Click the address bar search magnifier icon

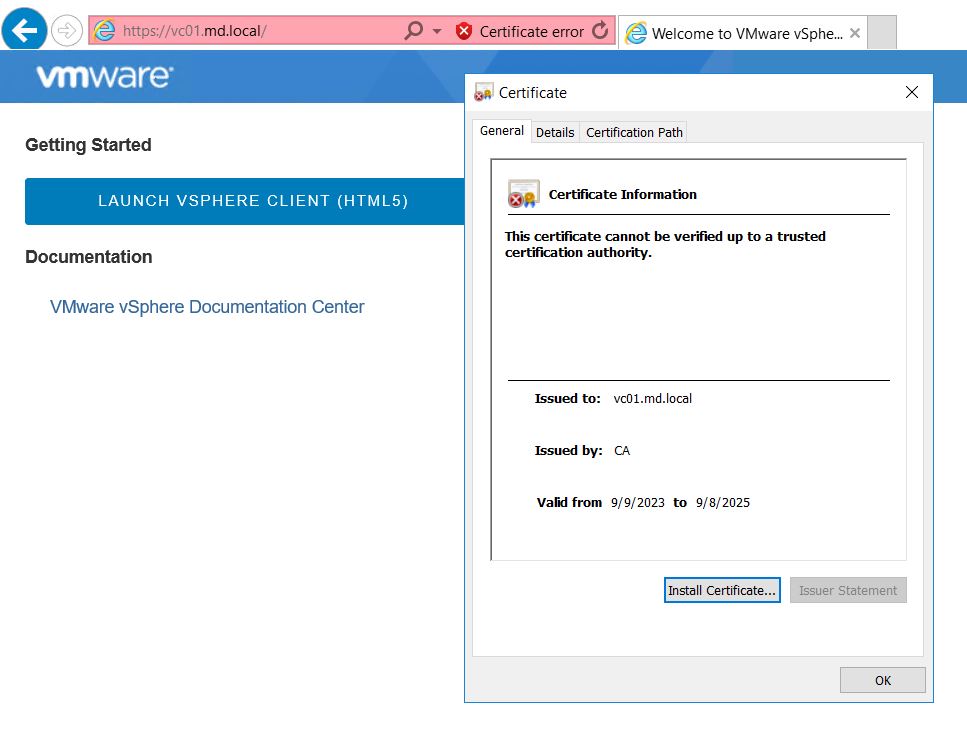(413, 30)
